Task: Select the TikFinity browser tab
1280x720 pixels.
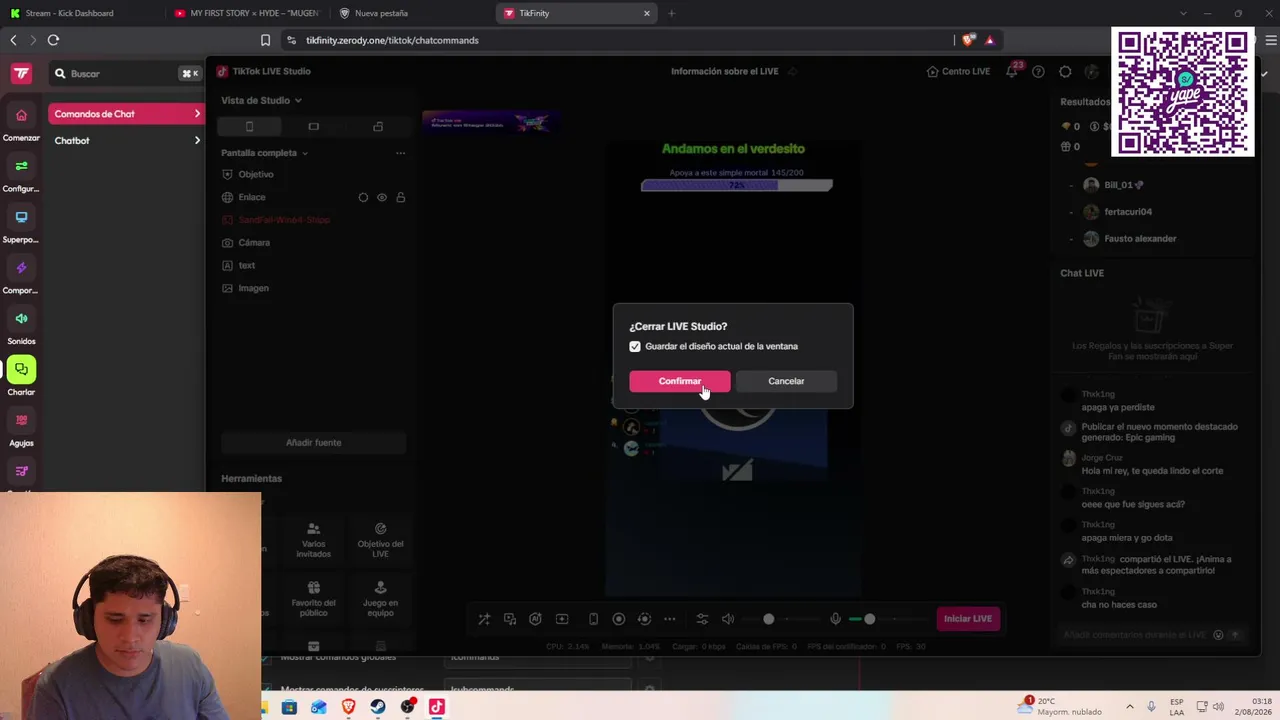Action: [x=575, y=13]
